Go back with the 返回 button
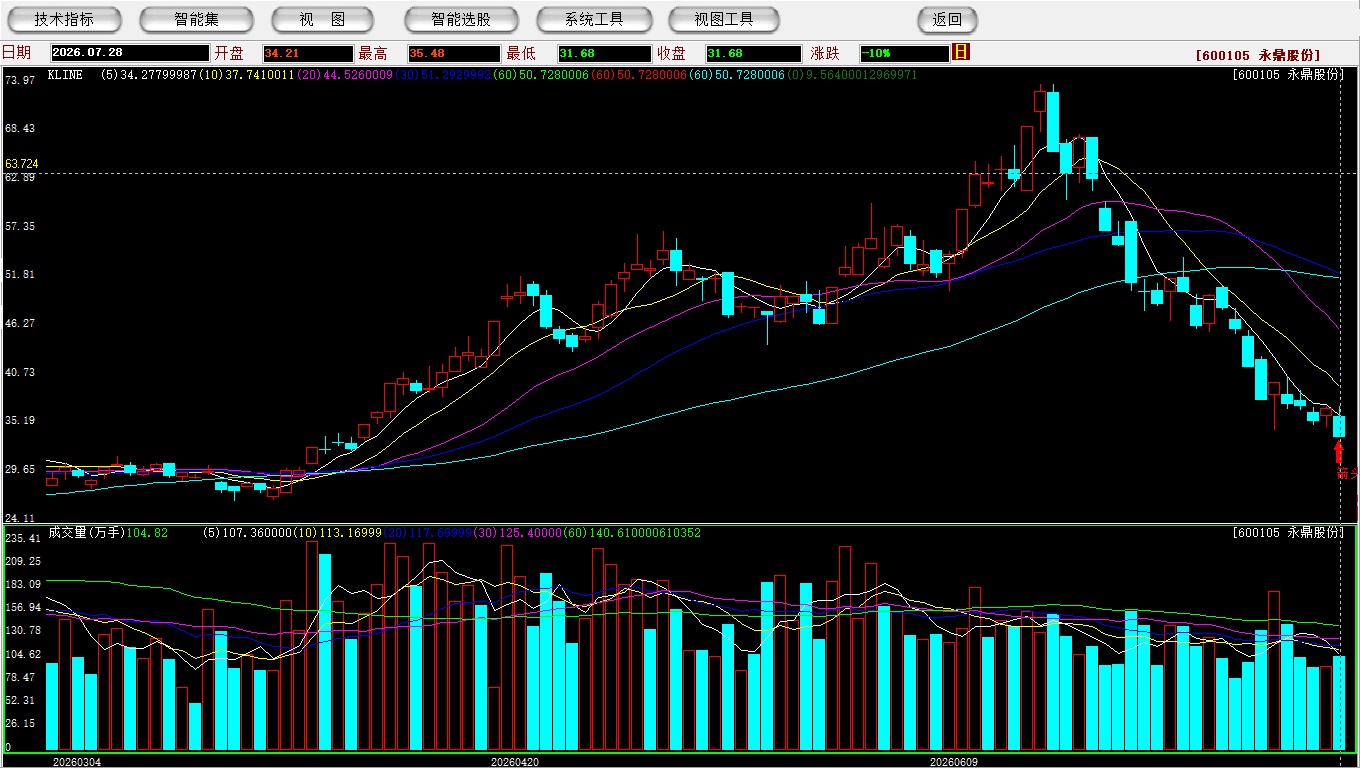This screenshot has width=1360, height=768. [x=947, y=19]
